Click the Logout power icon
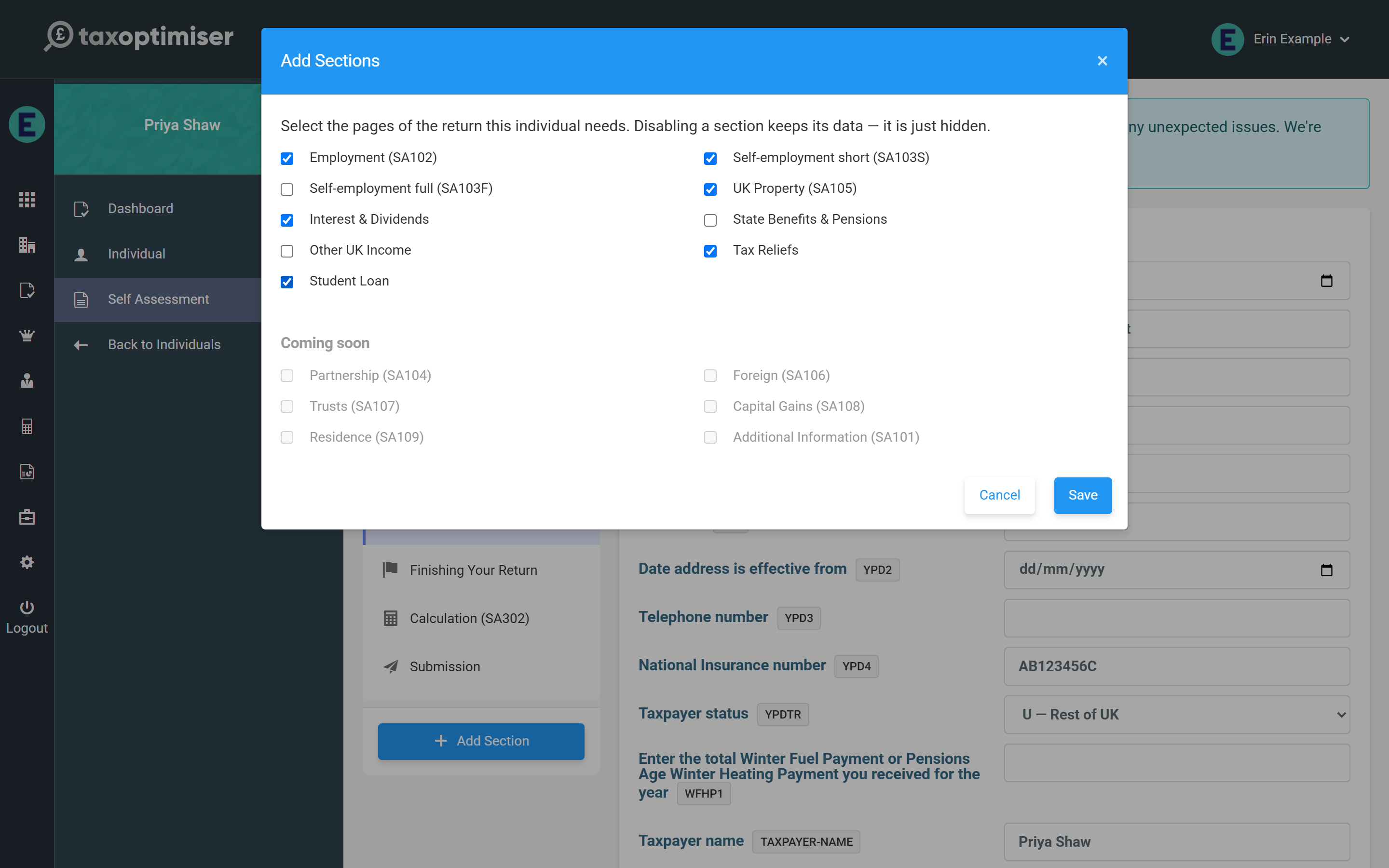This screenshot has width=1389, height=868. click(27, 608)
